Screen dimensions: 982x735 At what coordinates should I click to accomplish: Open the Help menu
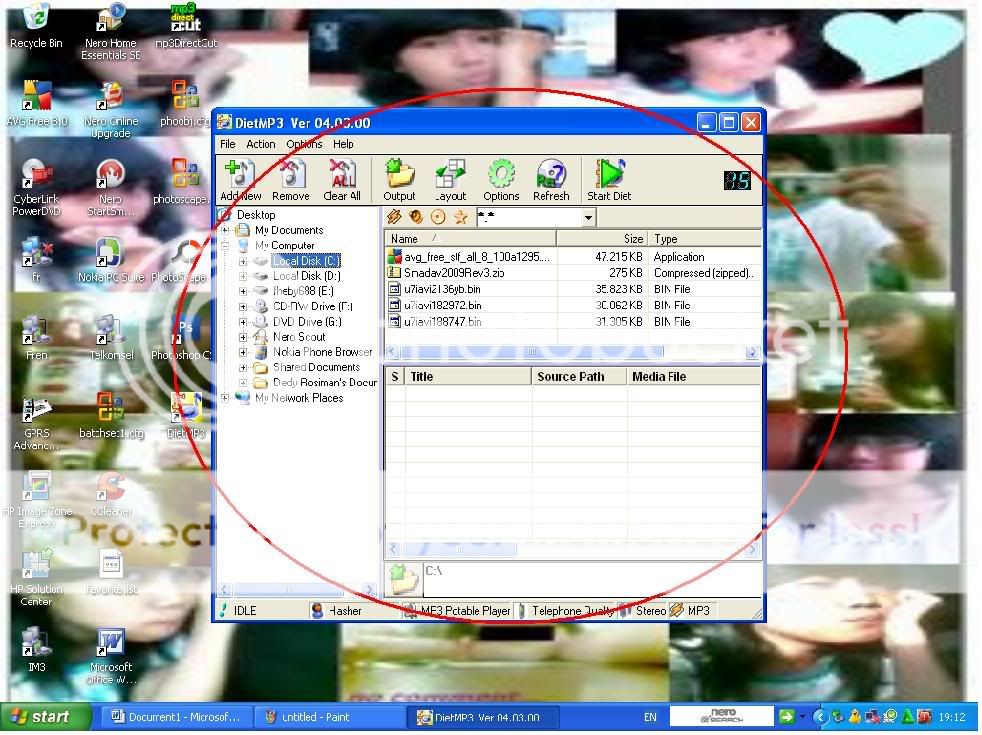point(343,144)
